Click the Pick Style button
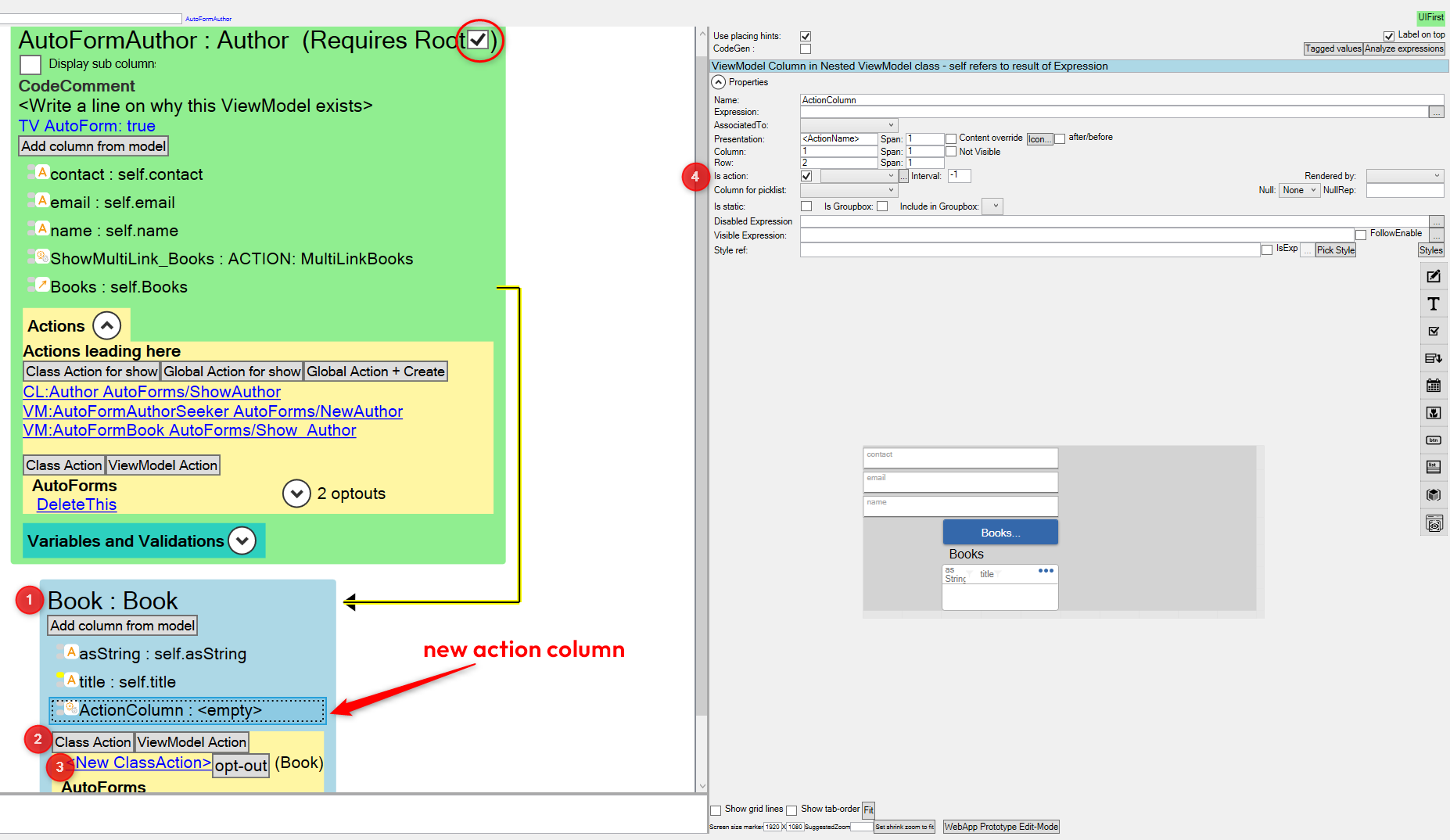 (x=1335, y=250)
